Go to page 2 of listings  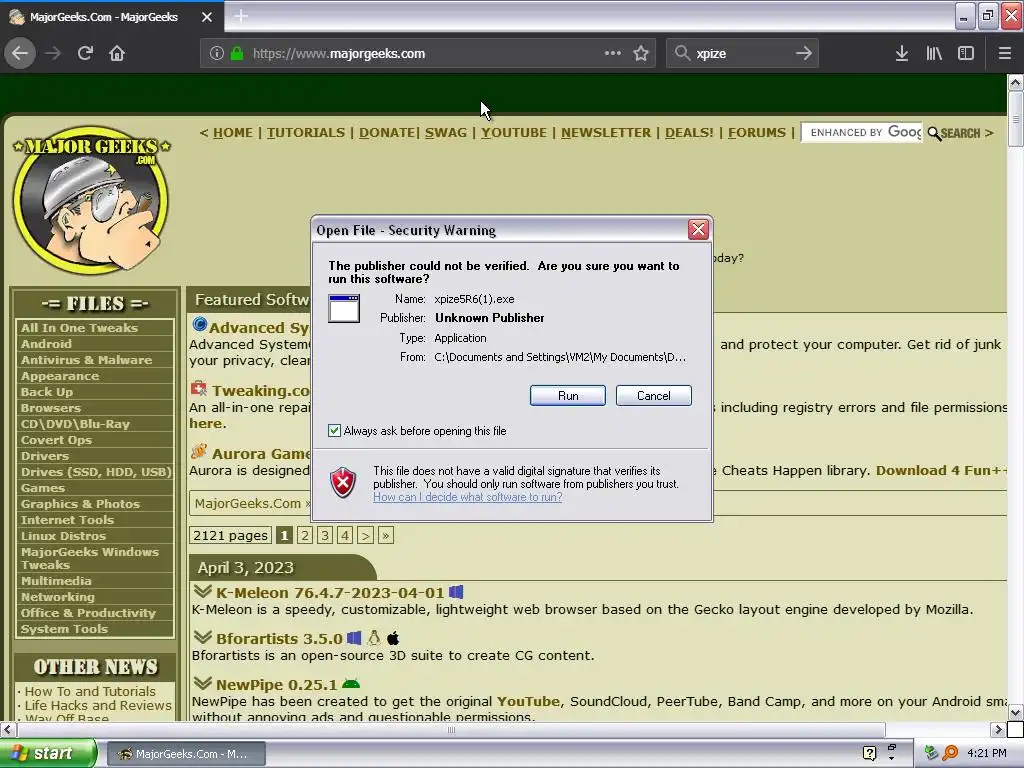click(305, 536)
